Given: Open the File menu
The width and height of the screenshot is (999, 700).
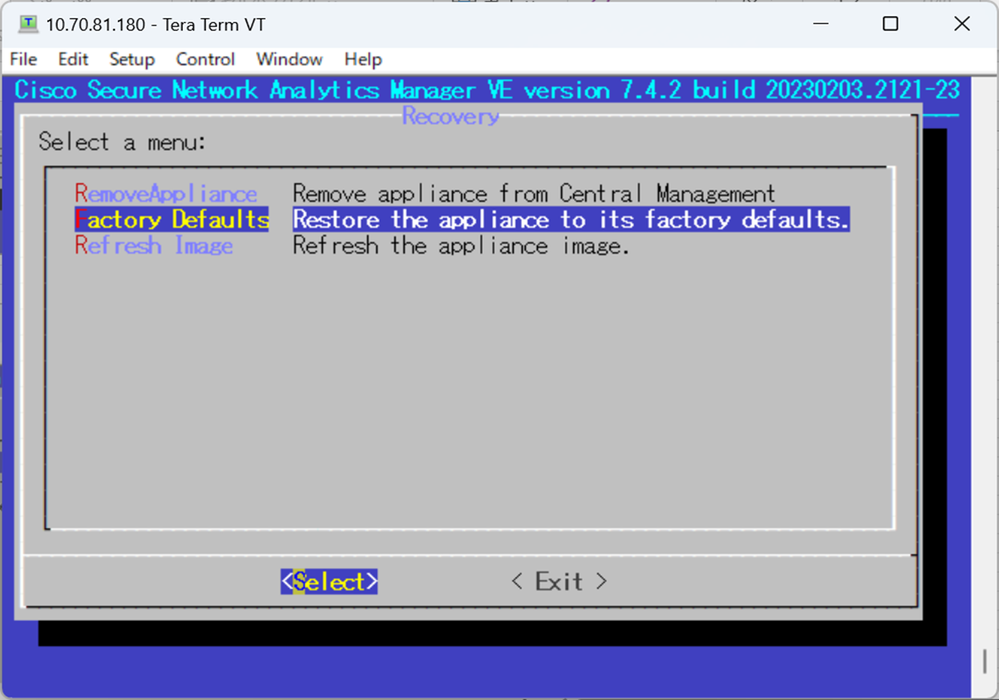Looking at the screenshot, I should pos(24,59).
